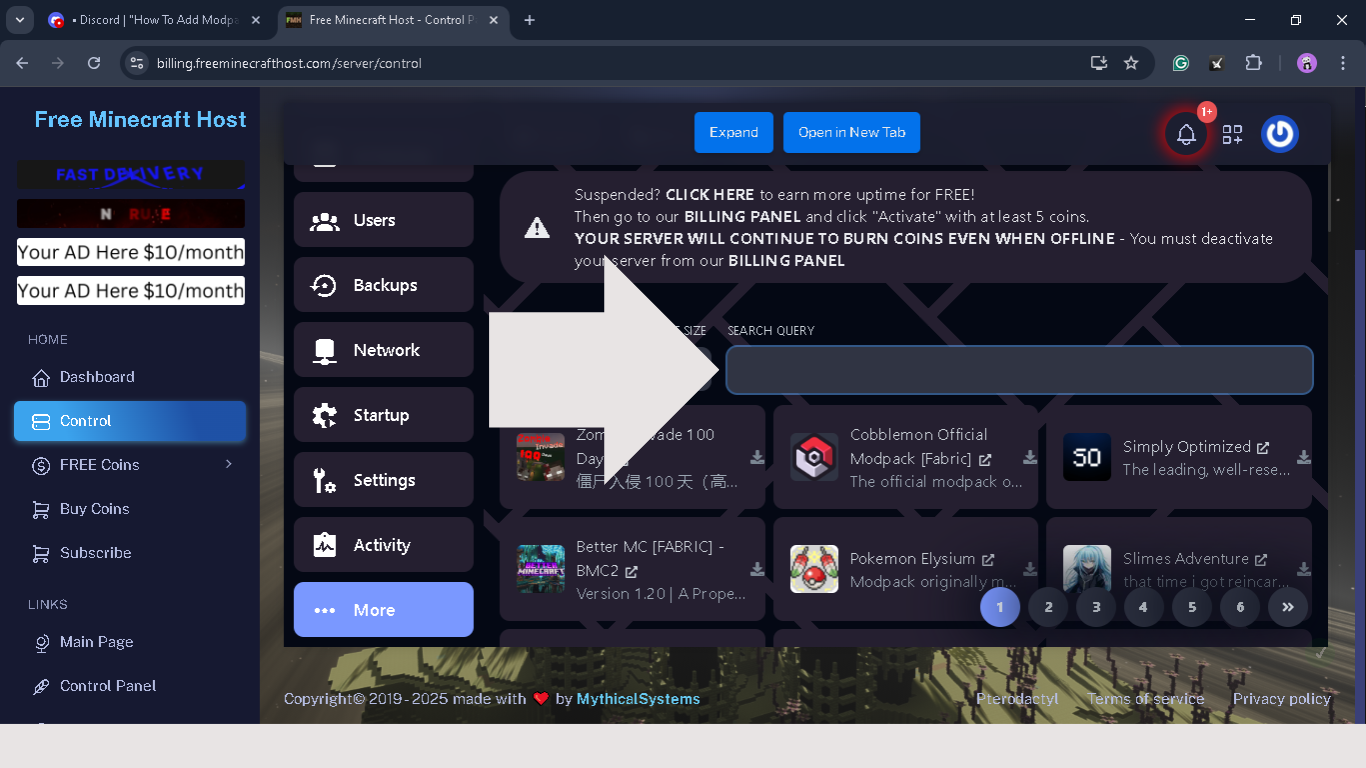1366x768 pixels.
Task: Open the external link icon for Better MC BMC2
Action: click(x=631, y=572)
